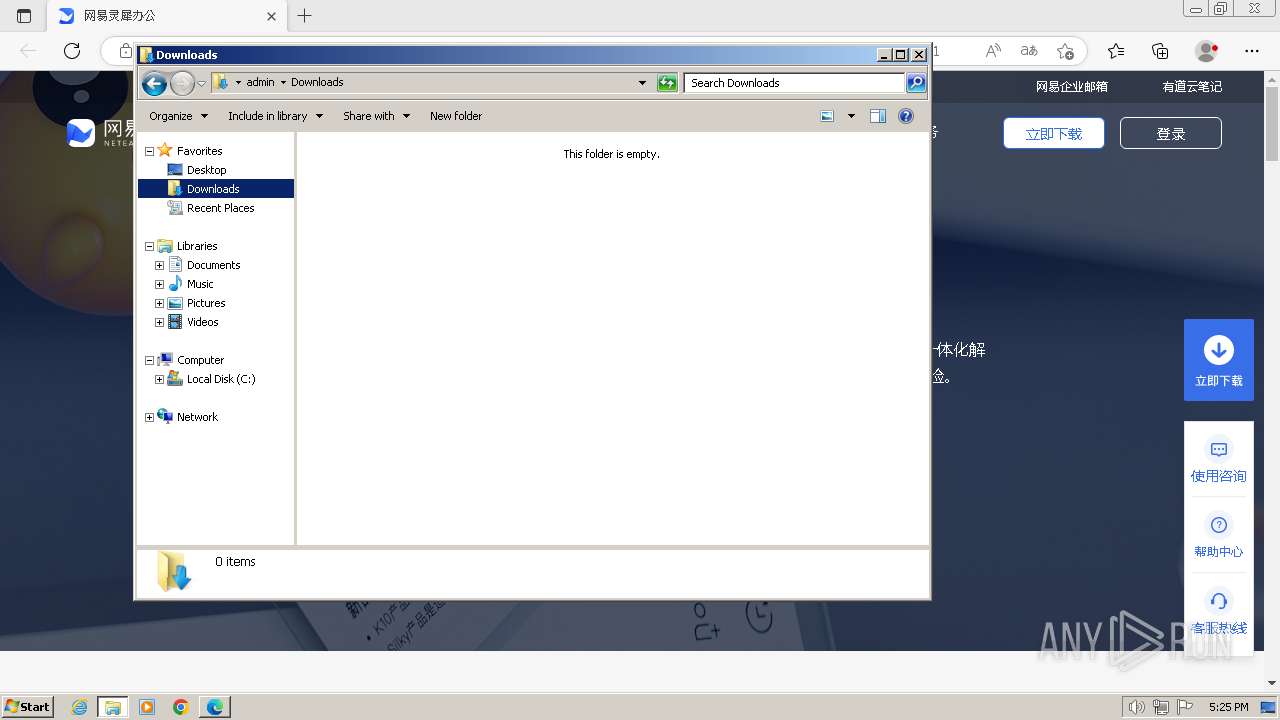Click the 5:25 PM taskbar clock

coord(1228,707)
